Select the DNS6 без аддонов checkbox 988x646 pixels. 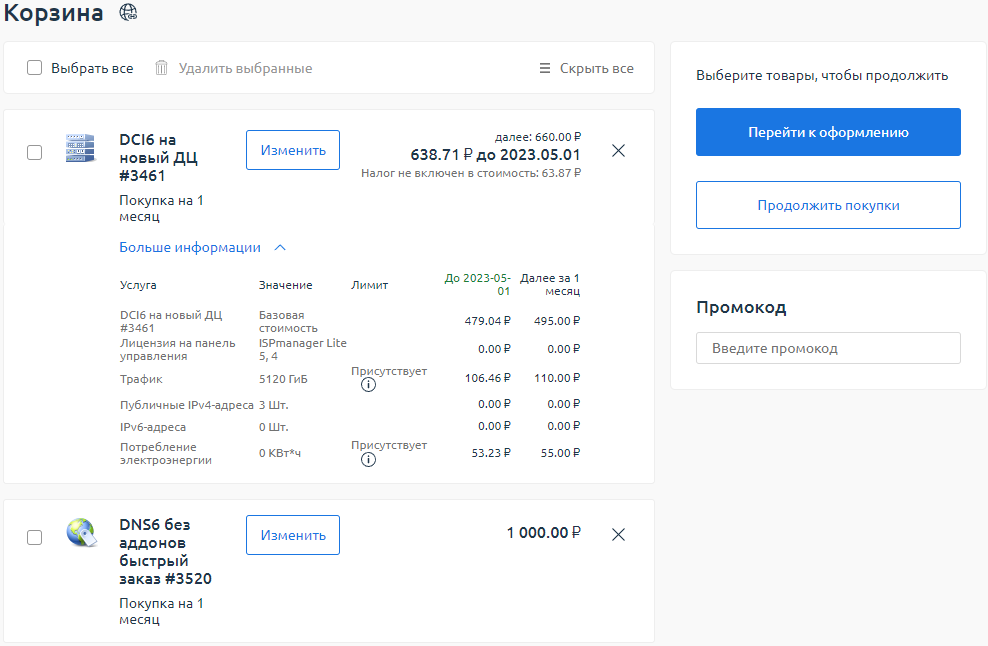tap(35, 537)
